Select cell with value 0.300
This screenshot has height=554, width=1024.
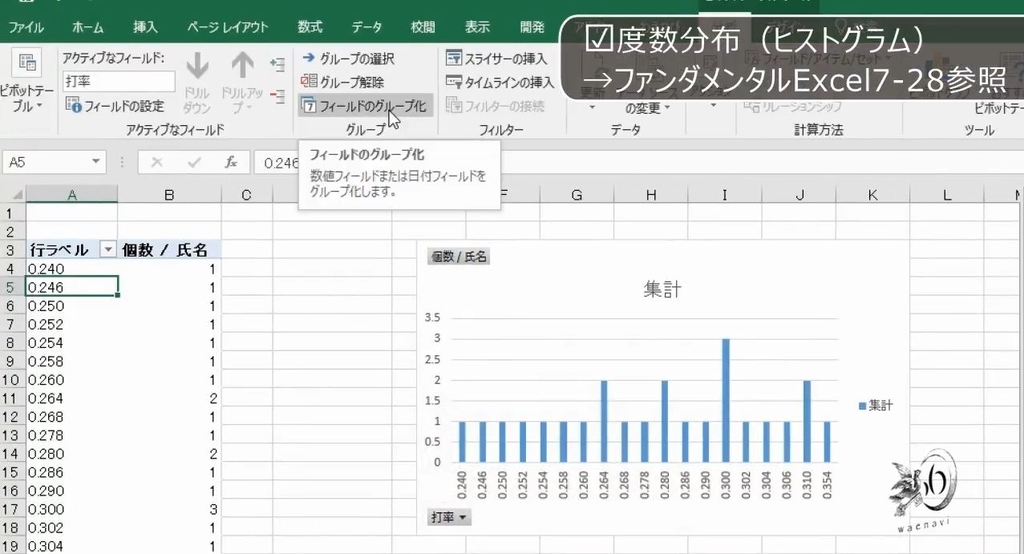[x=72, y=510]
